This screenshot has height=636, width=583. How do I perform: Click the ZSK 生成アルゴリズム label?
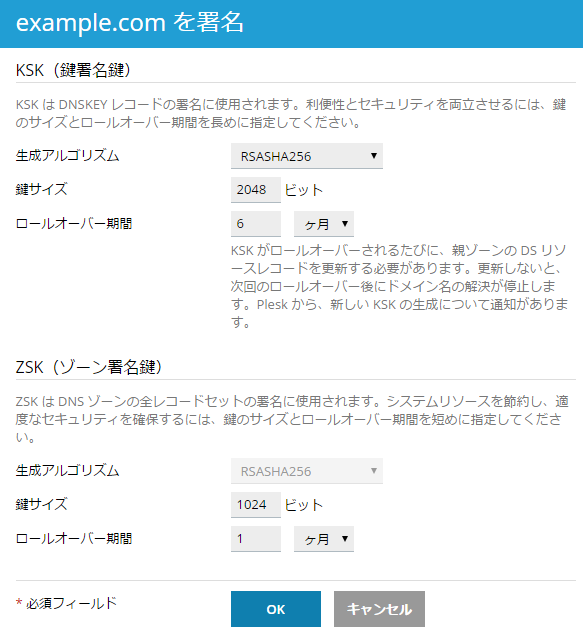point(67,471)
